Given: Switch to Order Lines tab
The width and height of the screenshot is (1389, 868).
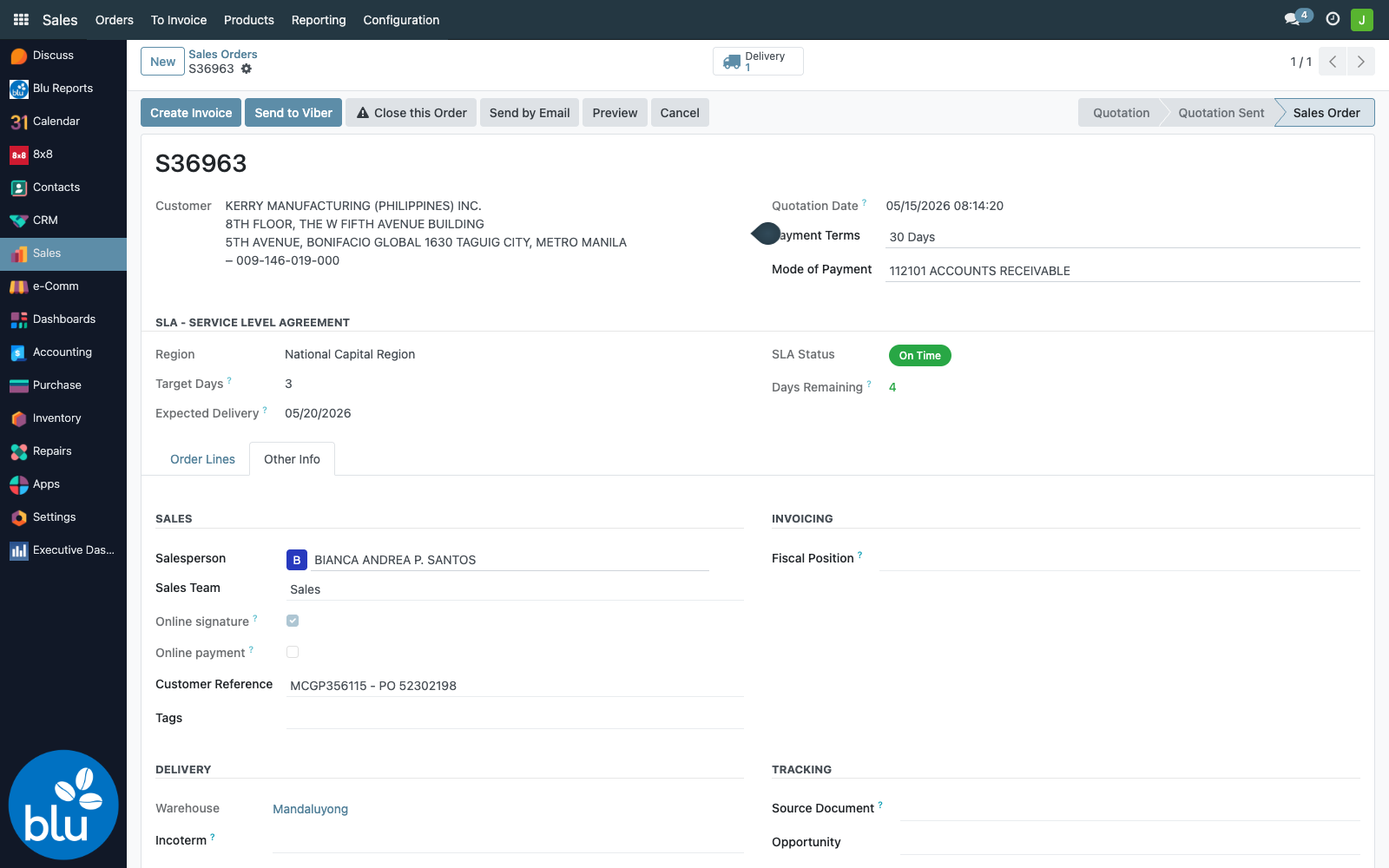Looking at the screenshot, I should pyautogui.click(x=202, y=459).
